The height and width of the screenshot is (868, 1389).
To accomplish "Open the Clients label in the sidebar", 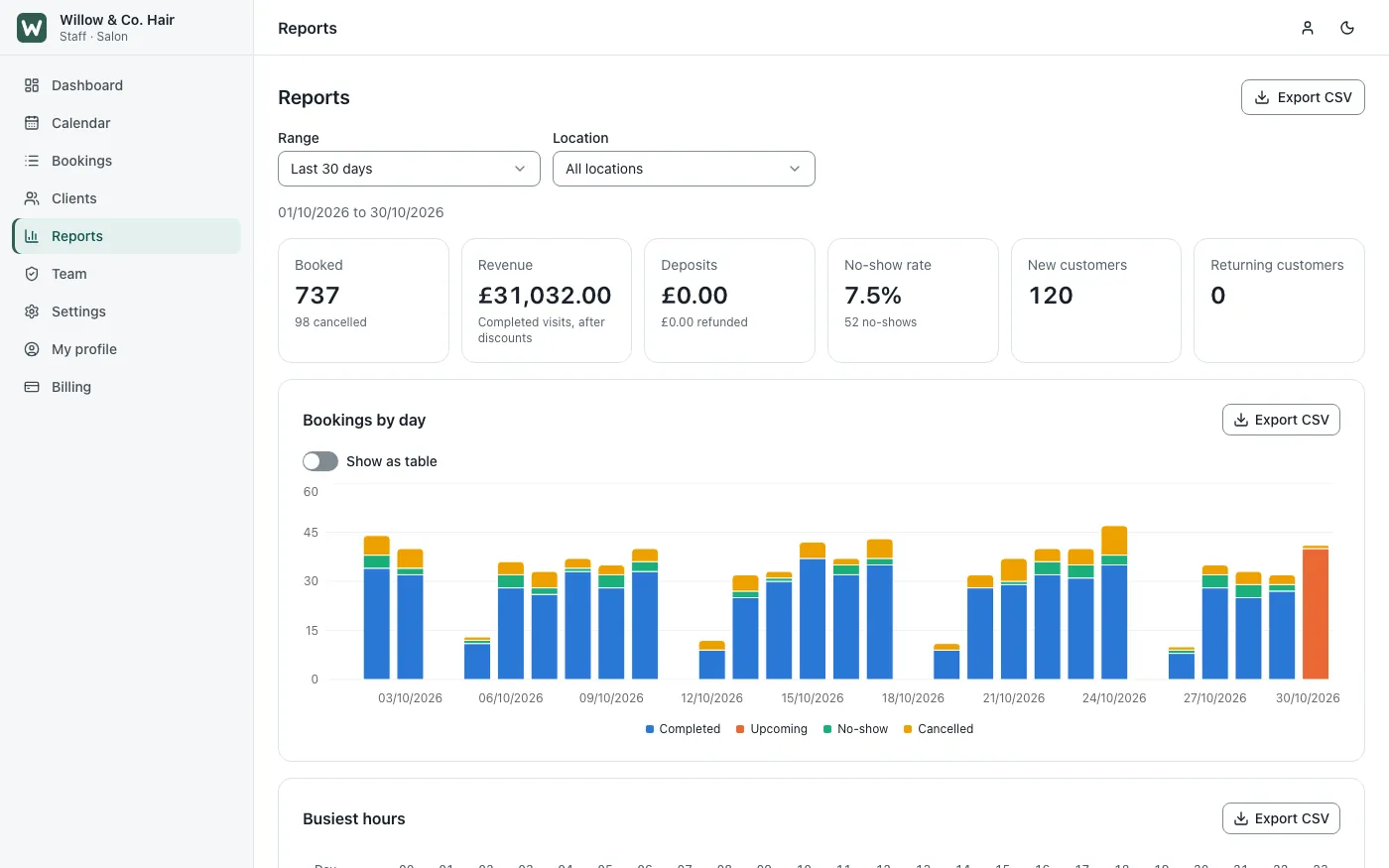I will tap(74, 198).
